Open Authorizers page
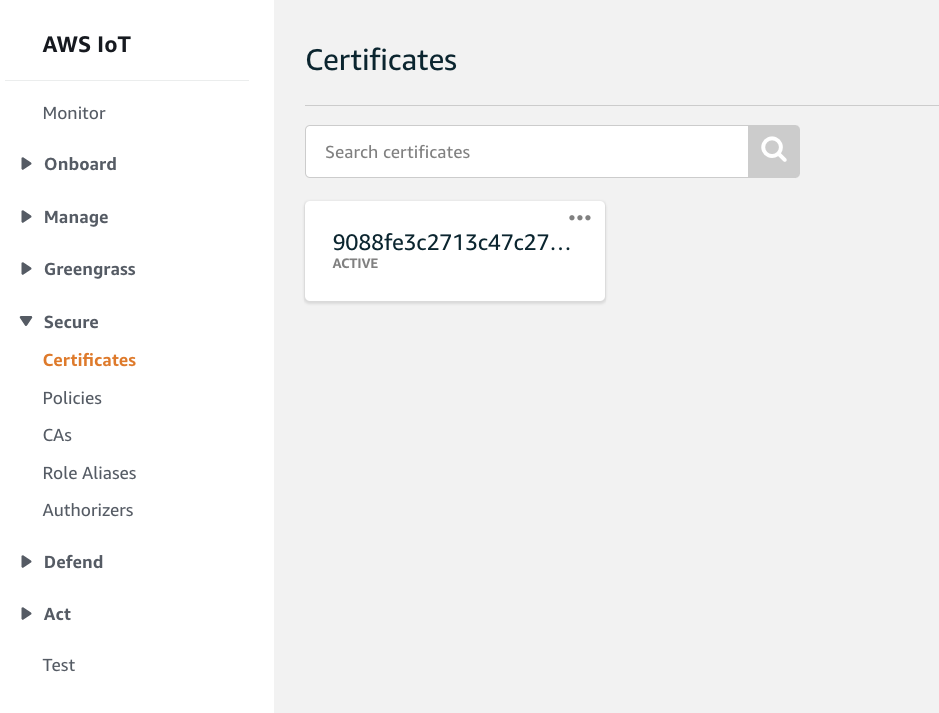 click(x=87, y=510)
